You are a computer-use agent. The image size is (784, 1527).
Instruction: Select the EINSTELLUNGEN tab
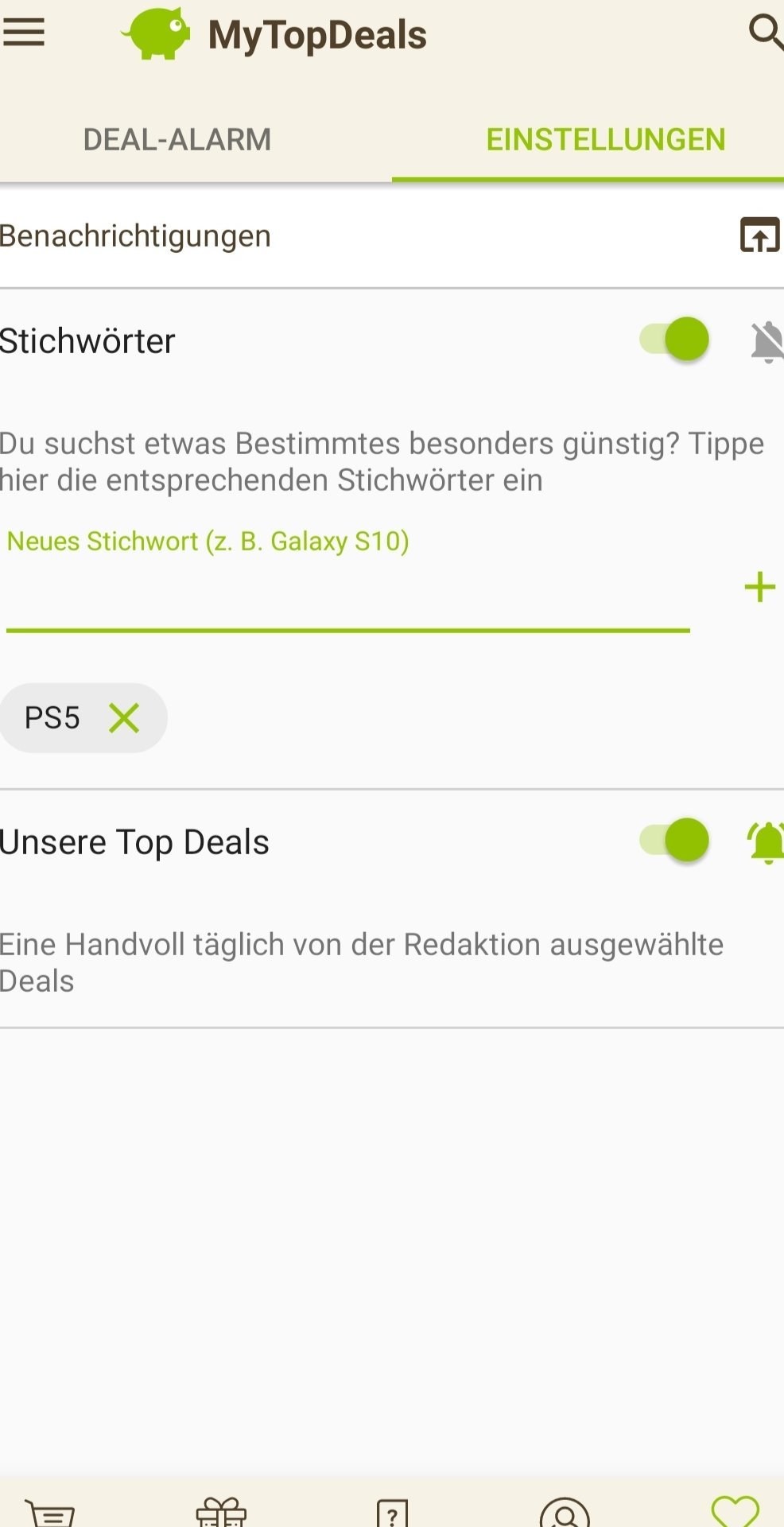coord(605,140)
